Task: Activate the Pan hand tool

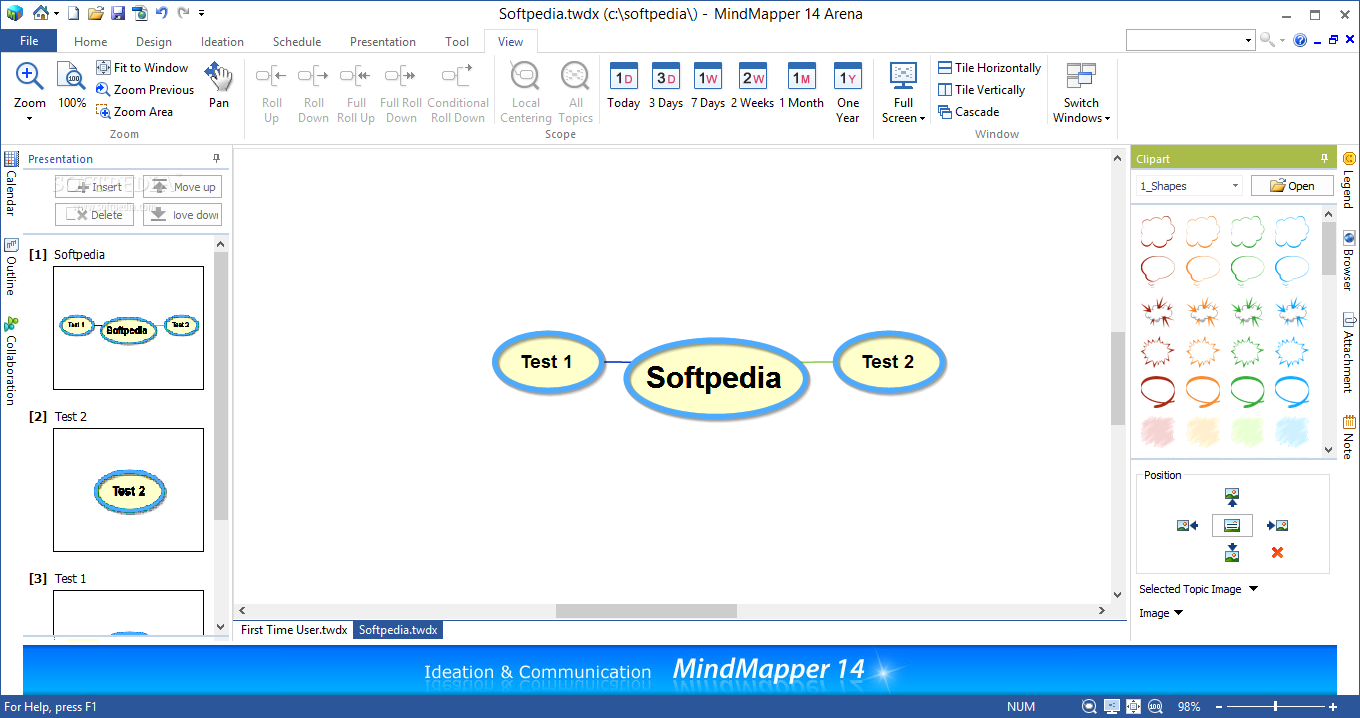Action: coord(219,85)
